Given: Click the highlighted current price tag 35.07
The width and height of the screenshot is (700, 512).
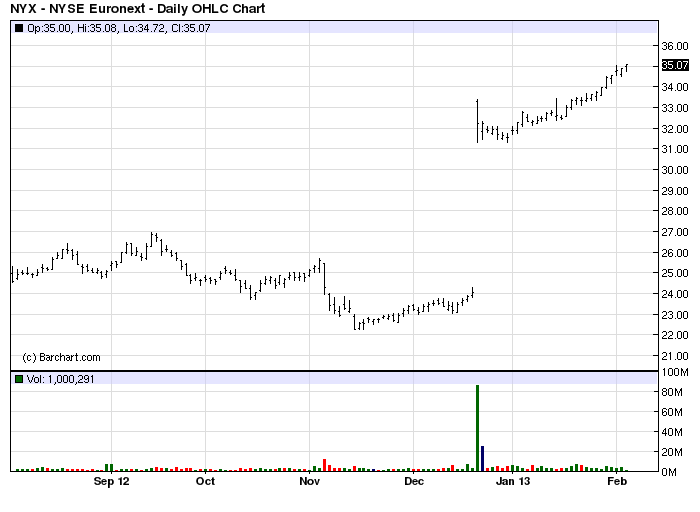Looking at the screenshot, I should pyautogui.click(x=675, y=65).
